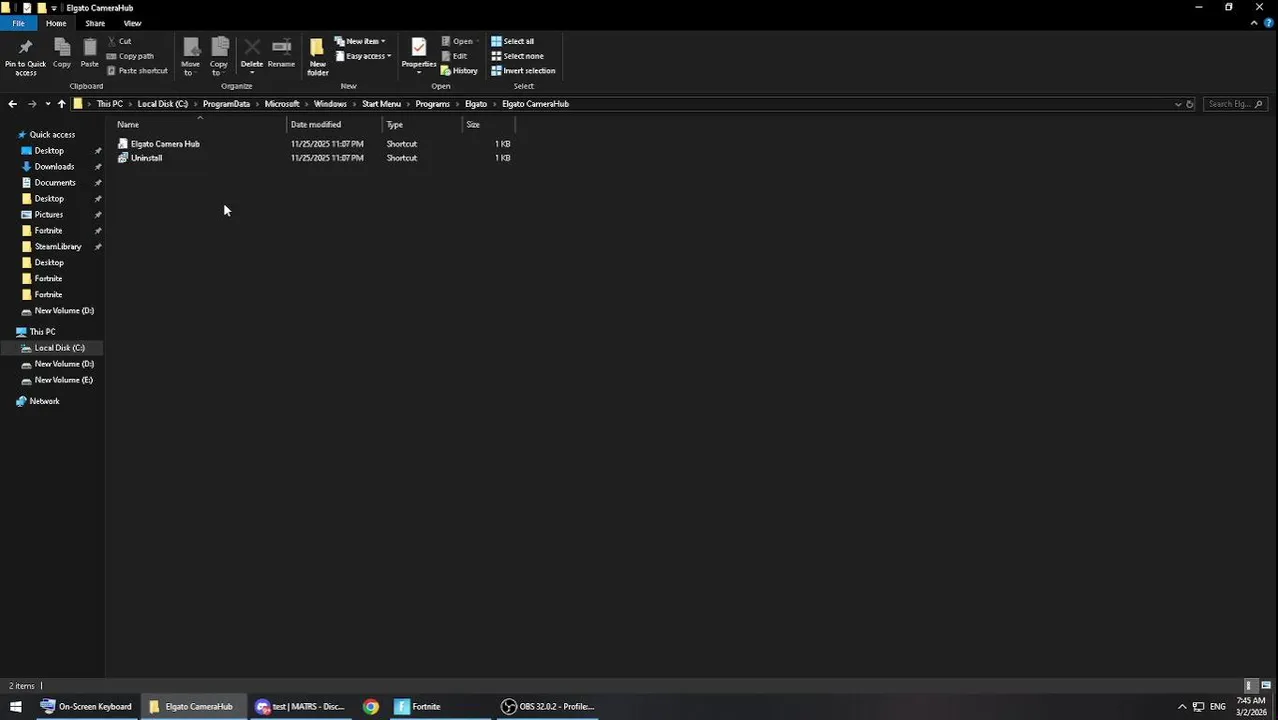The width and height of the screenshot is (1278, 720).
Task: Click Select none in ribbon
Action: coord(517,56)
